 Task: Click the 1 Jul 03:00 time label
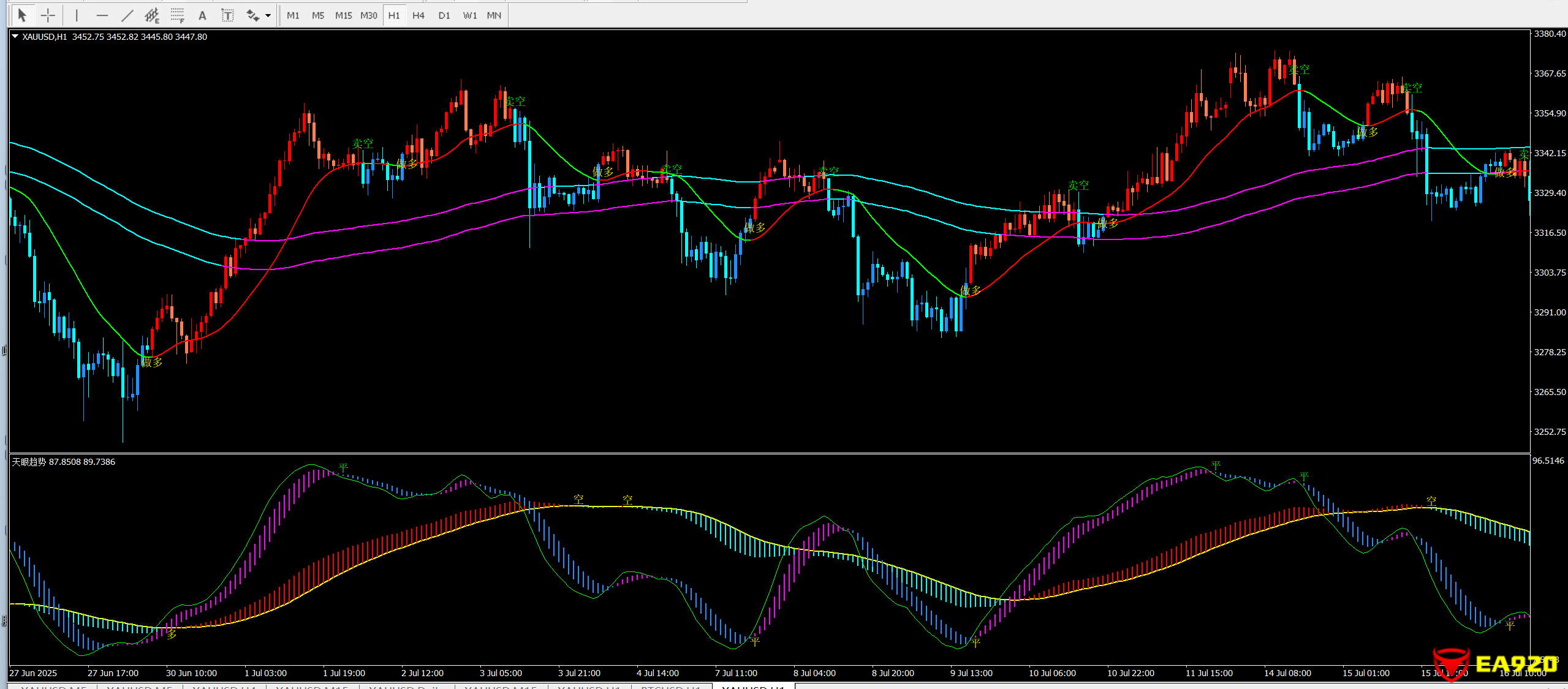266,673
